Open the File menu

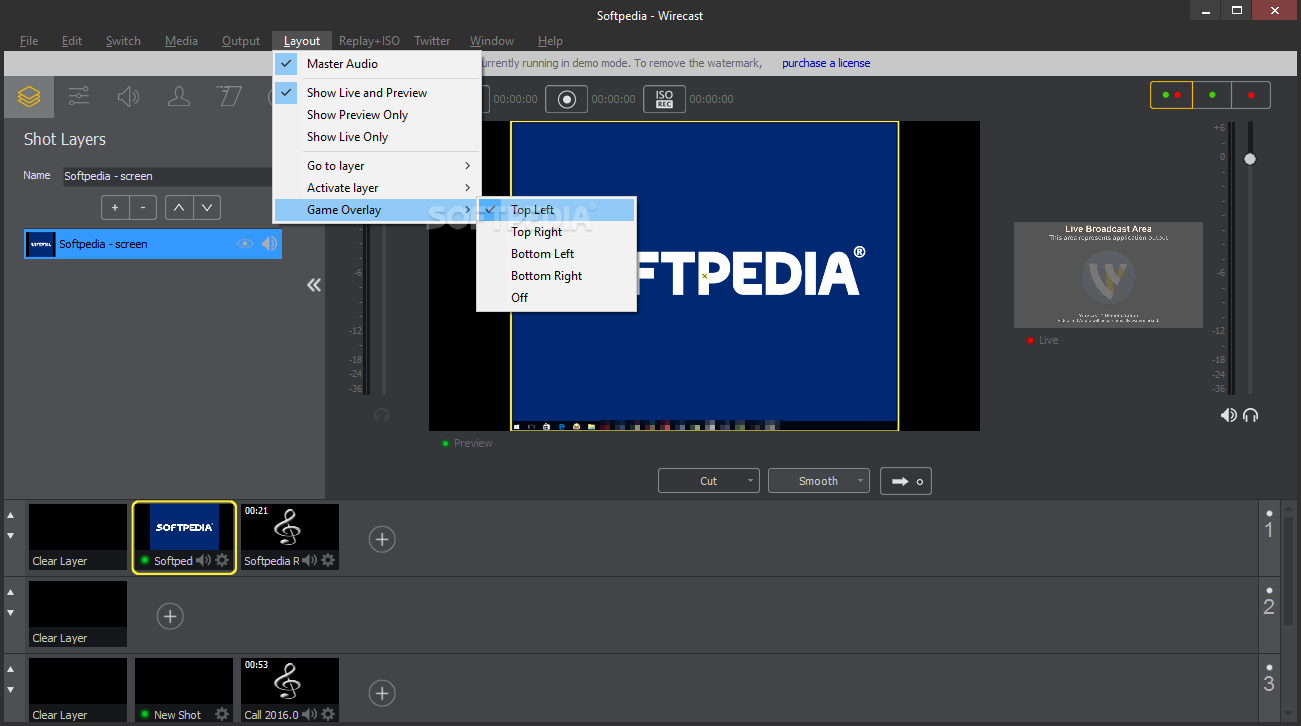(x=29, y=41)
